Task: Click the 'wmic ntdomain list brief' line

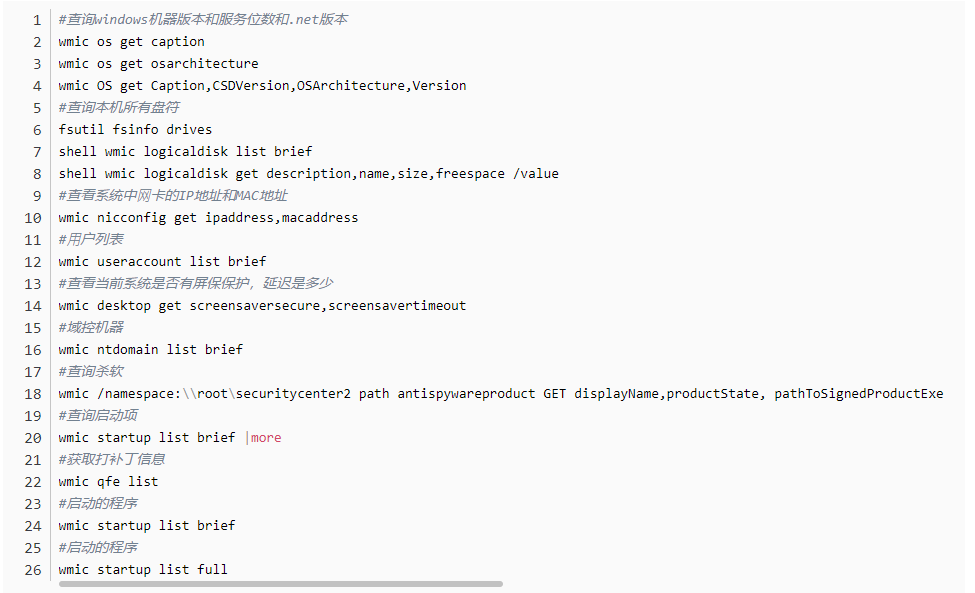Action: tap(150, 349)
